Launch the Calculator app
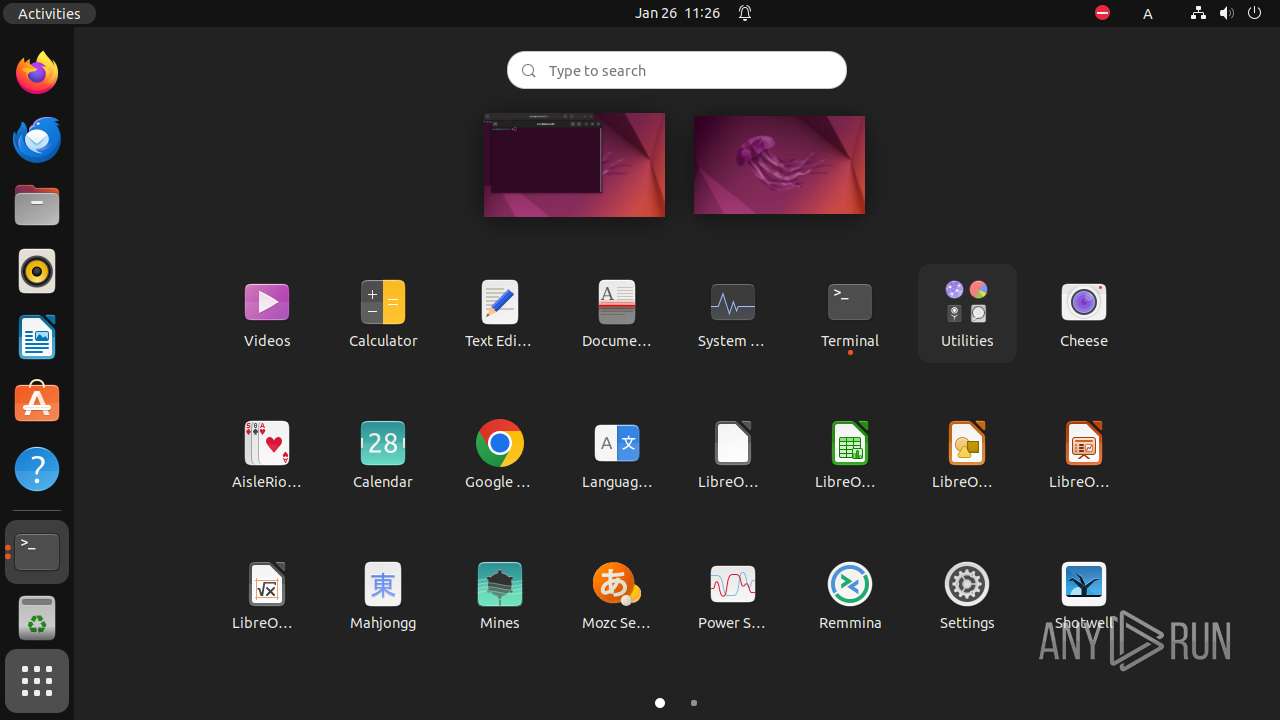Viewport: 1280px width, 720px height. click(x=383, y=313)
